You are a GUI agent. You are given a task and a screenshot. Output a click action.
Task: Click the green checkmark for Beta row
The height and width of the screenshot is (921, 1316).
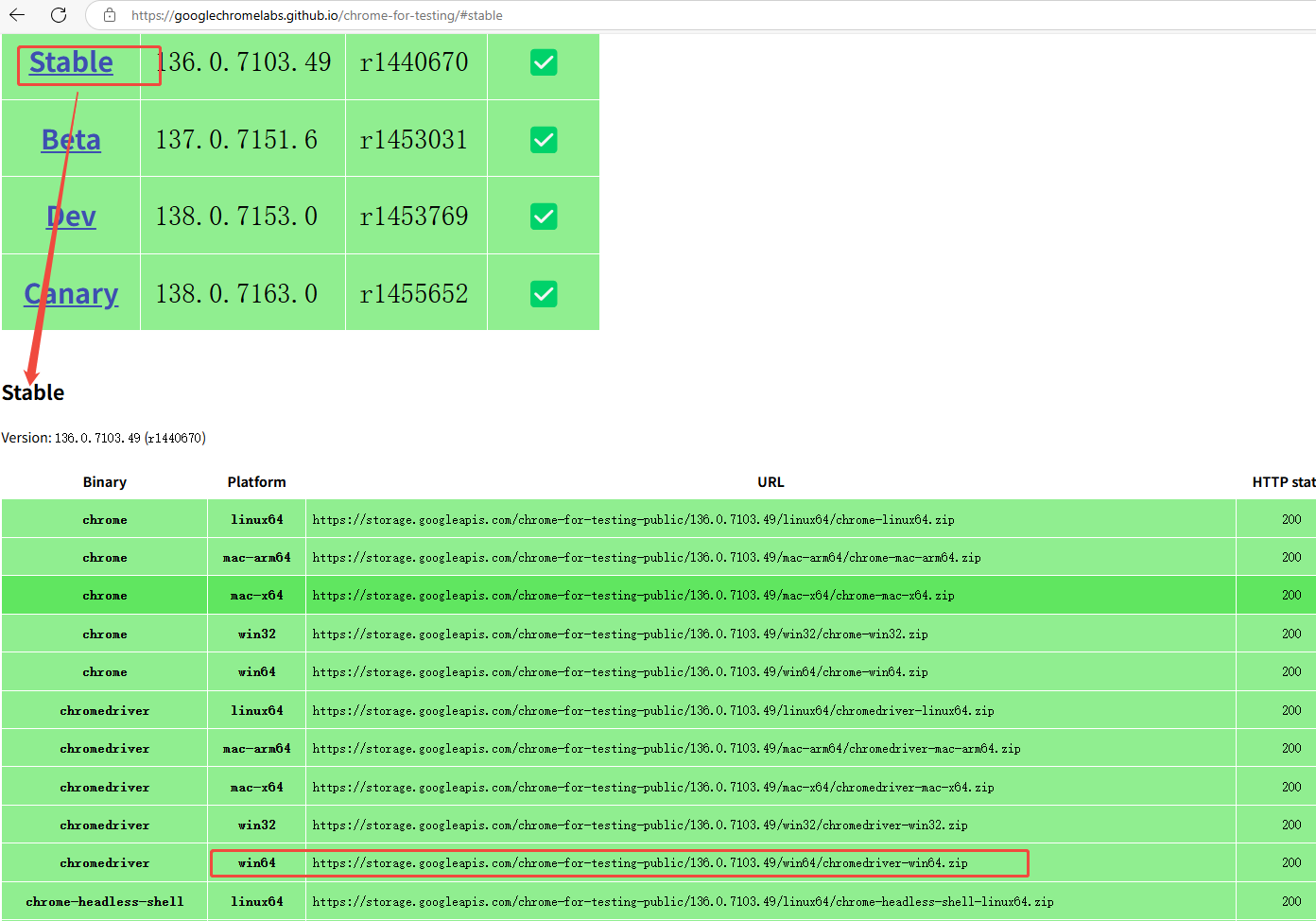pos(544,139)
